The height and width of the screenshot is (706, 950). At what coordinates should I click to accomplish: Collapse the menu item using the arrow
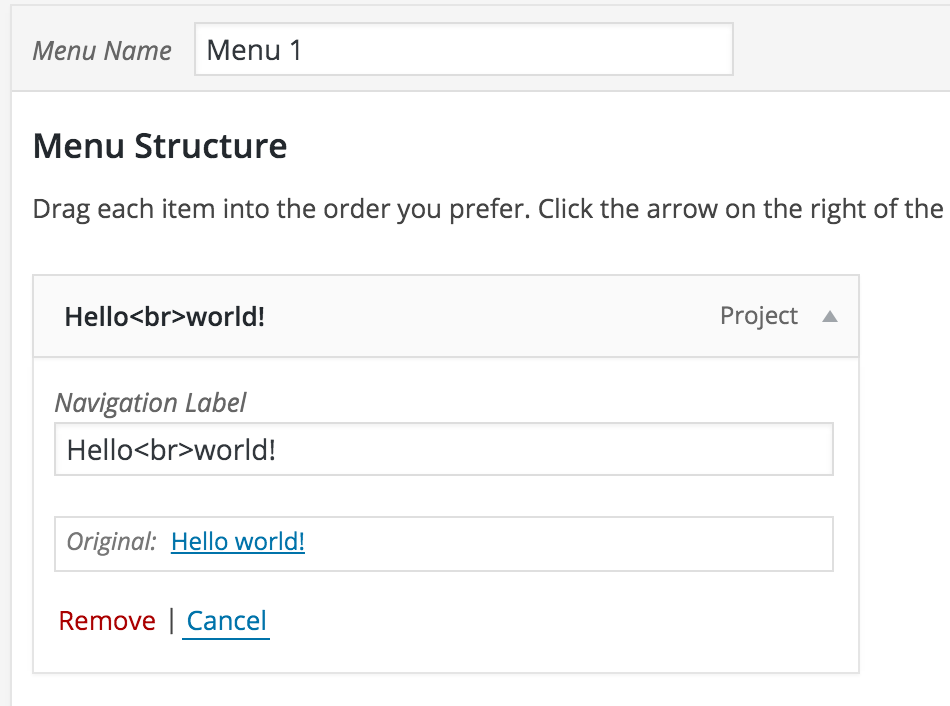coord(829,317)
